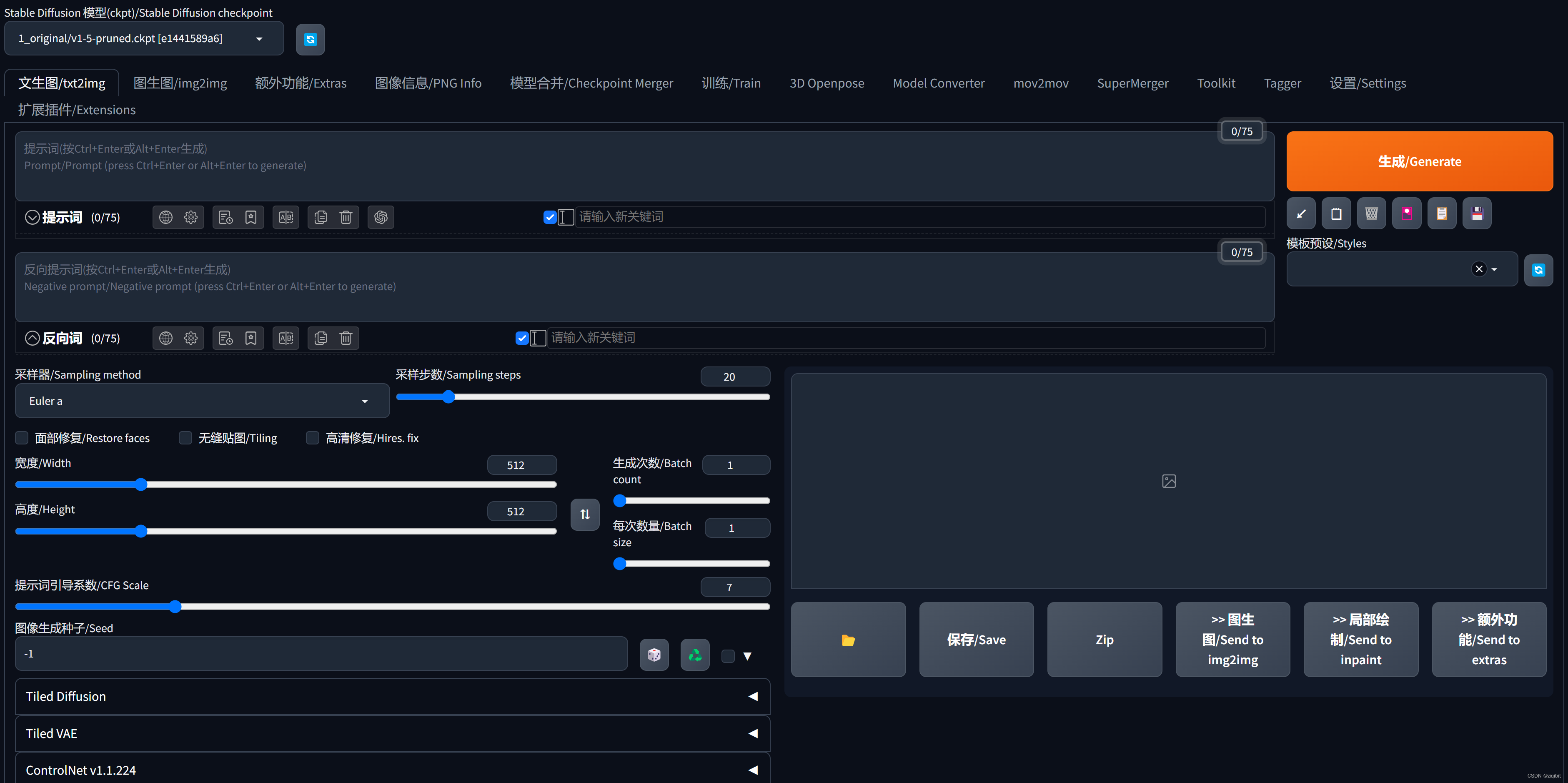1568x783 pixels.
Task: Open the 扩展插件/Extensions tab
Action: coord(77,110)
